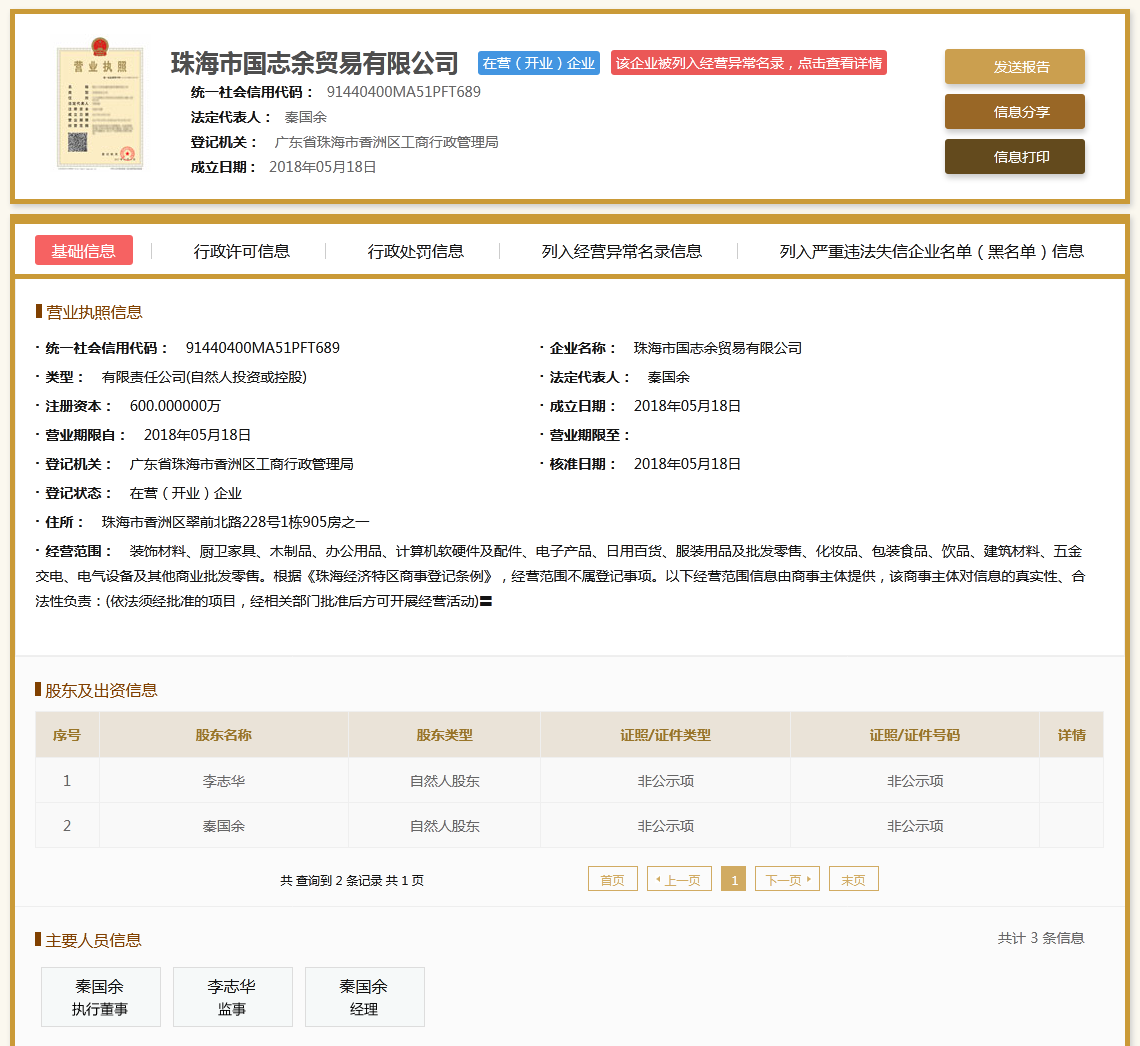Viewport: 1140px width, 1046px height.
Task: Switch to the 行政许可信息 tab
Action: 242,251
